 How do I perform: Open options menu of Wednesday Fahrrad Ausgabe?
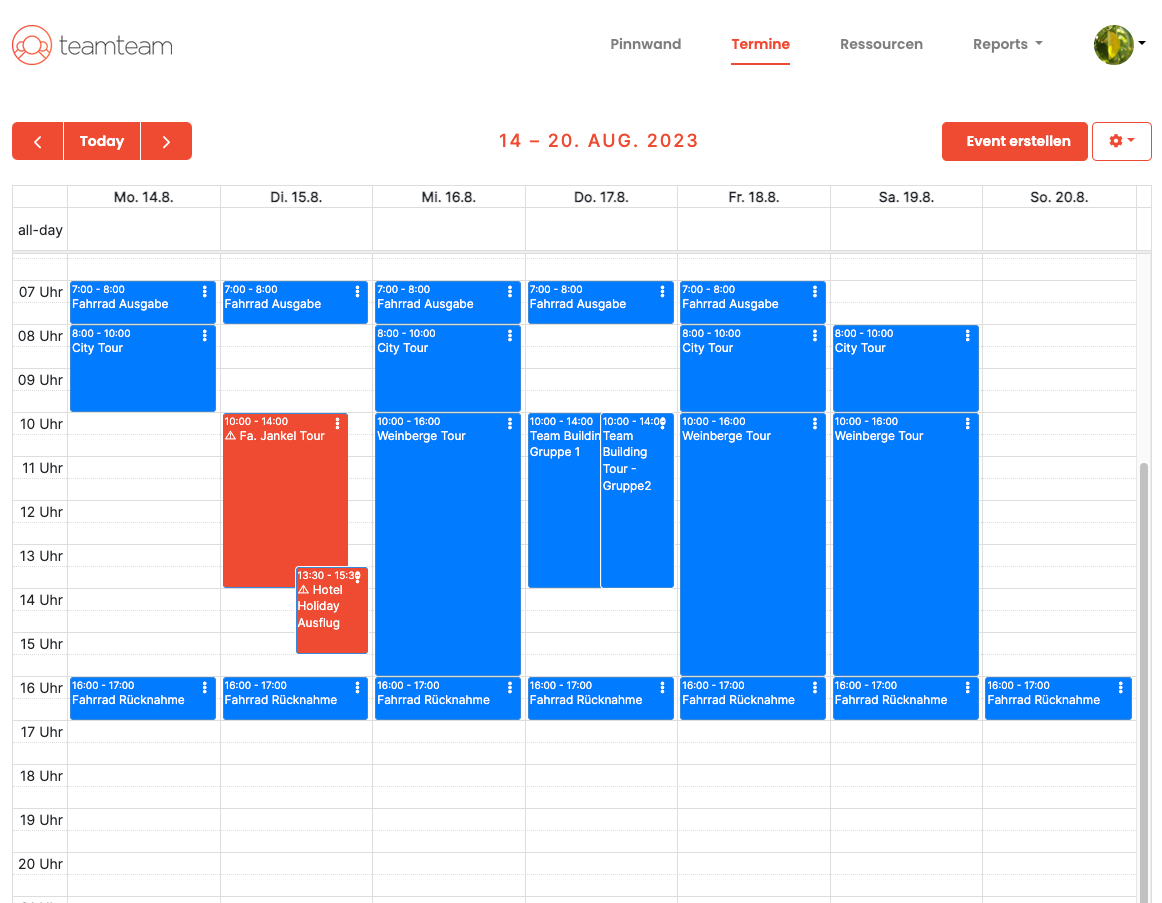coord(510,292)
